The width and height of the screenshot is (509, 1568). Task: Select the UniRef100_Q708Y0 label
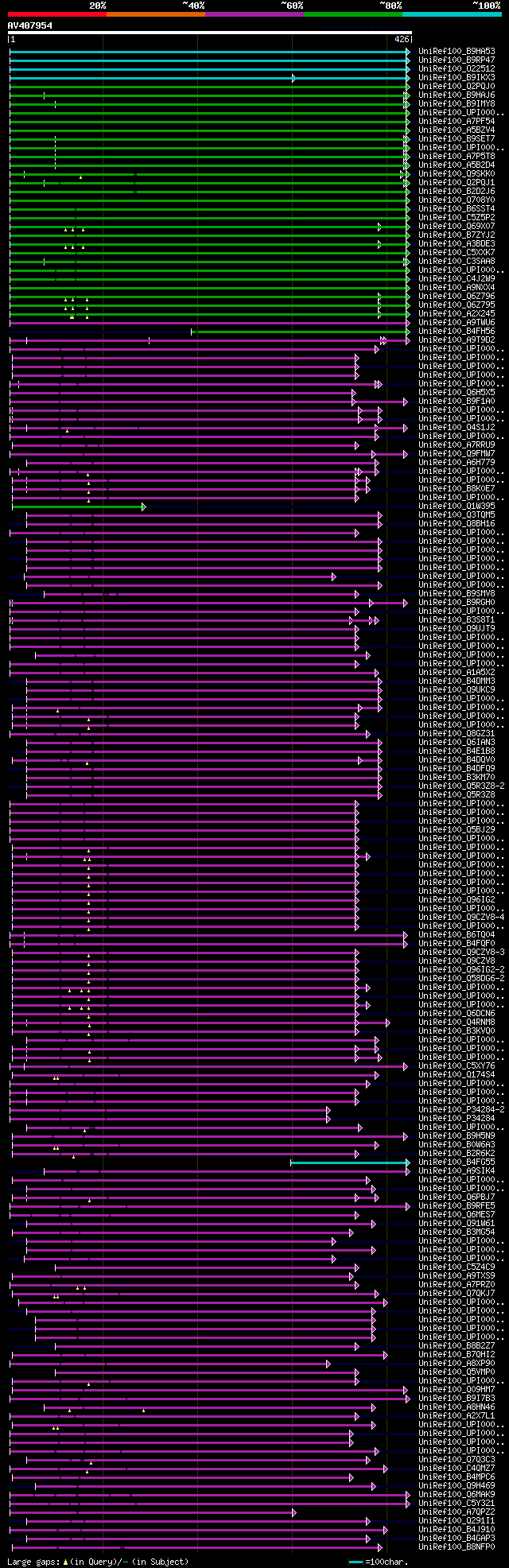(457, 200)
